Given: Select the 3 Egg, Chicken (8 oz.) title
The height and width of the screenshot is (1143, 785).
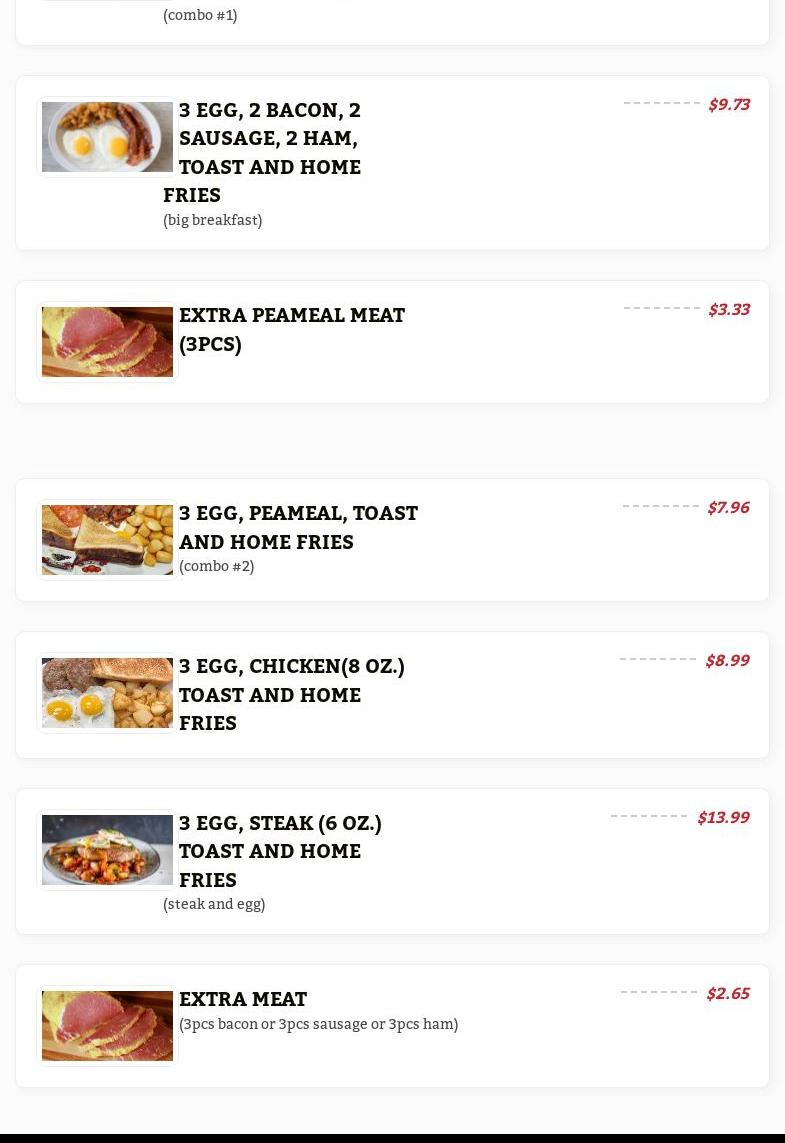Looking at the screenshot, I should point(291,693).
